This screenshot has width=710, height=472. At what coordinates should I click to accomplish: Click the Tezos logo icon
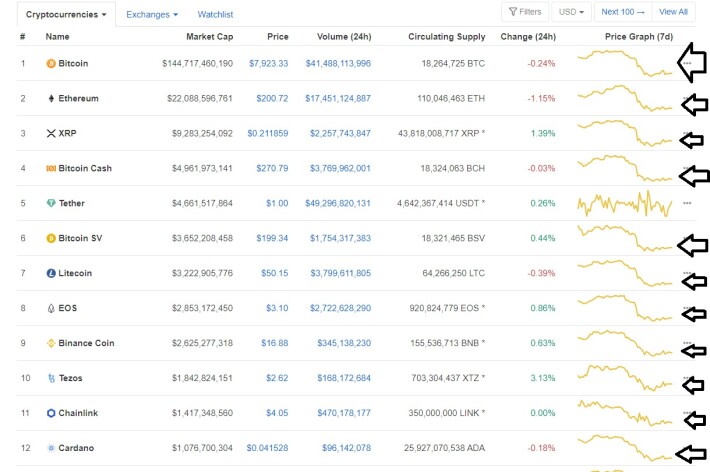(51, 378)
